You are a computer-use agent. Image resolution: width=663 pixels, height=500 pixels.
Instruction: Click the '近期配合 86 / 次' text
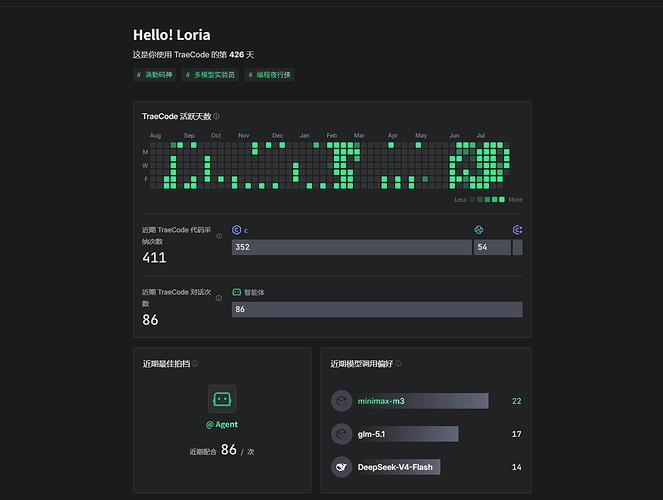[222, 450]
